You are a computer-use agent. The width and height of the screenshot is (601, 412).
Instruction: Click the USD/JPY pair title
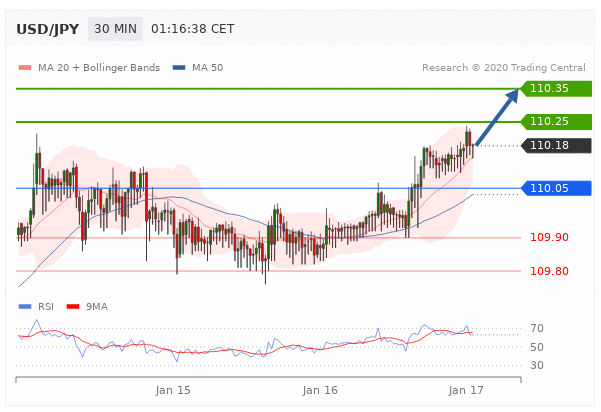point(48,29)
